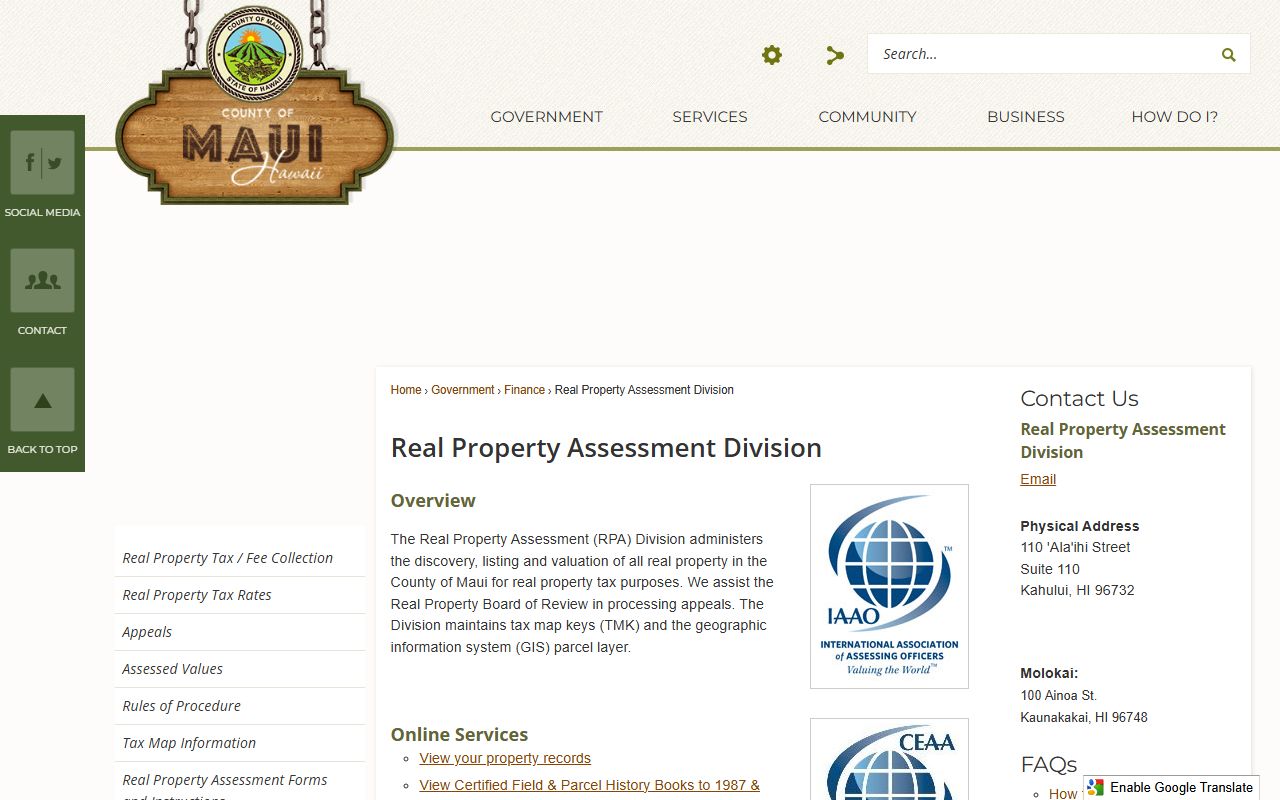Open the Services menu
This screenshot has height=800, width=1280.
point(710,117)
